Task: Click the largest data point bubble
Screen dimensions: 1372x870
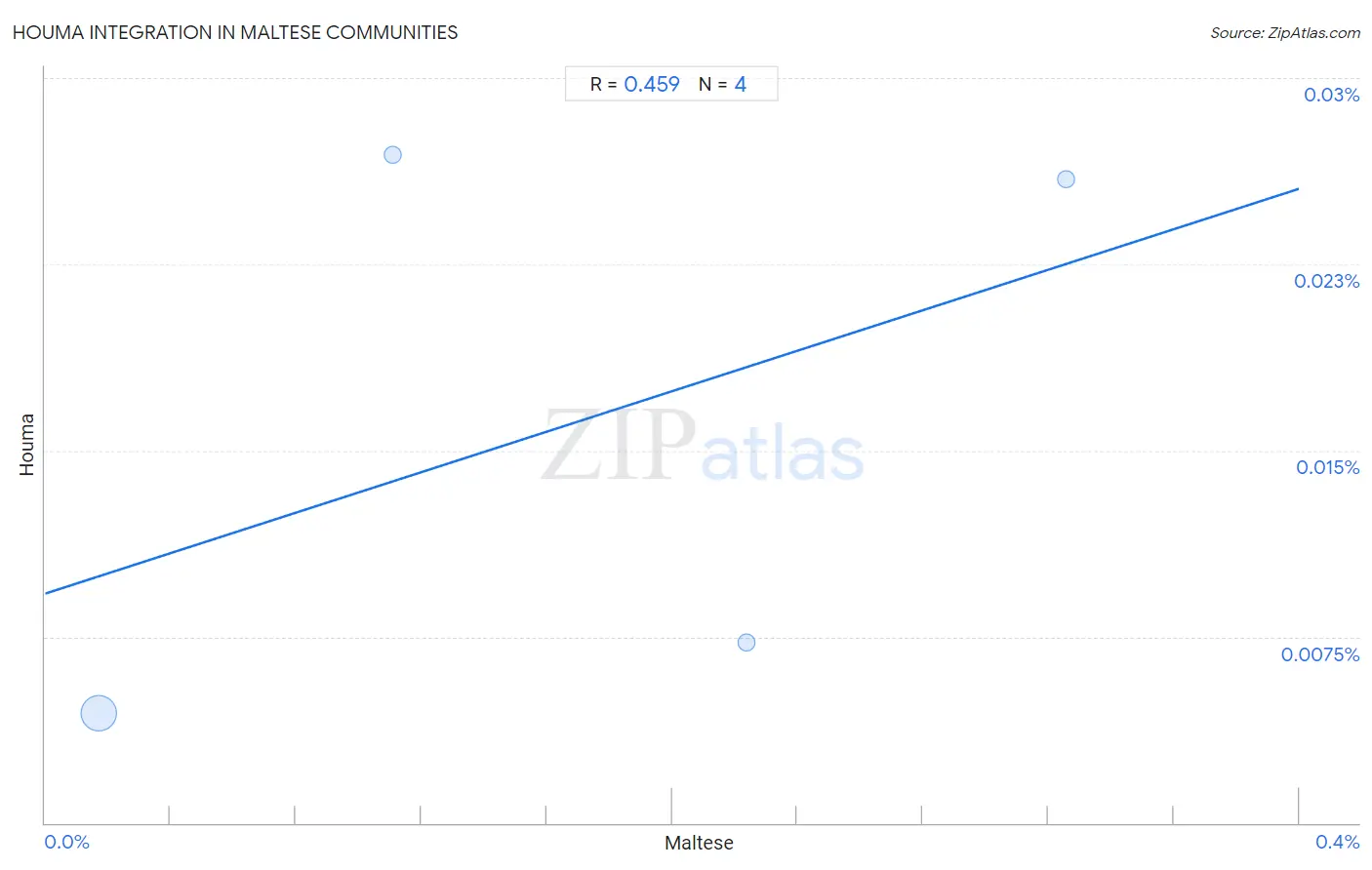Action: (x=99, y=713)
